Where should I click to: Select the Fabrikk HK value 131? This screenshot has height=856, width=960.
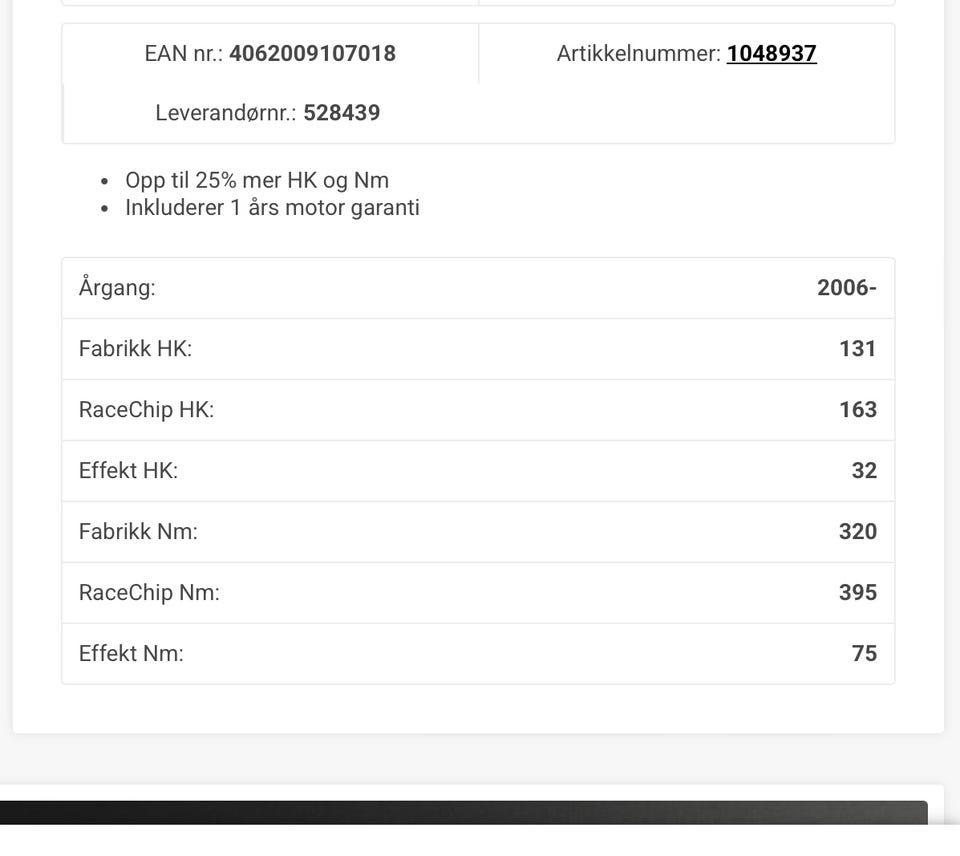tap(858, 349)
